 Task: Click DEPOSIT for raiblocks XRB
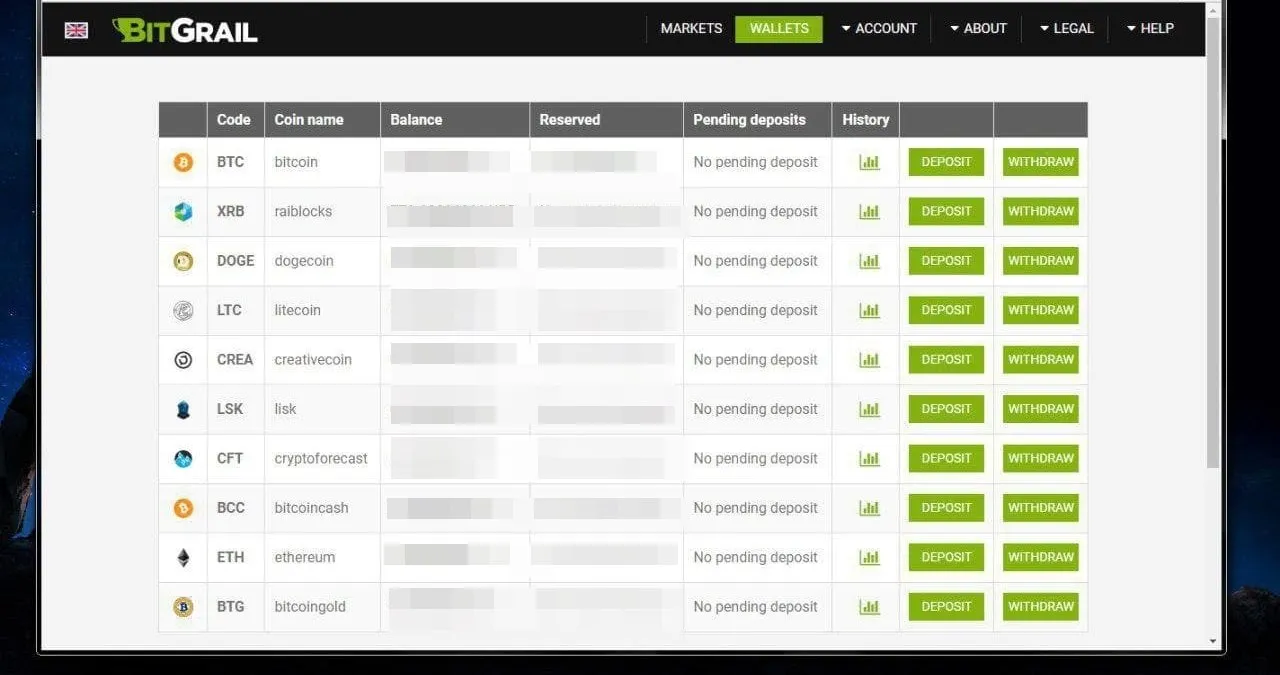click(946, 211)
